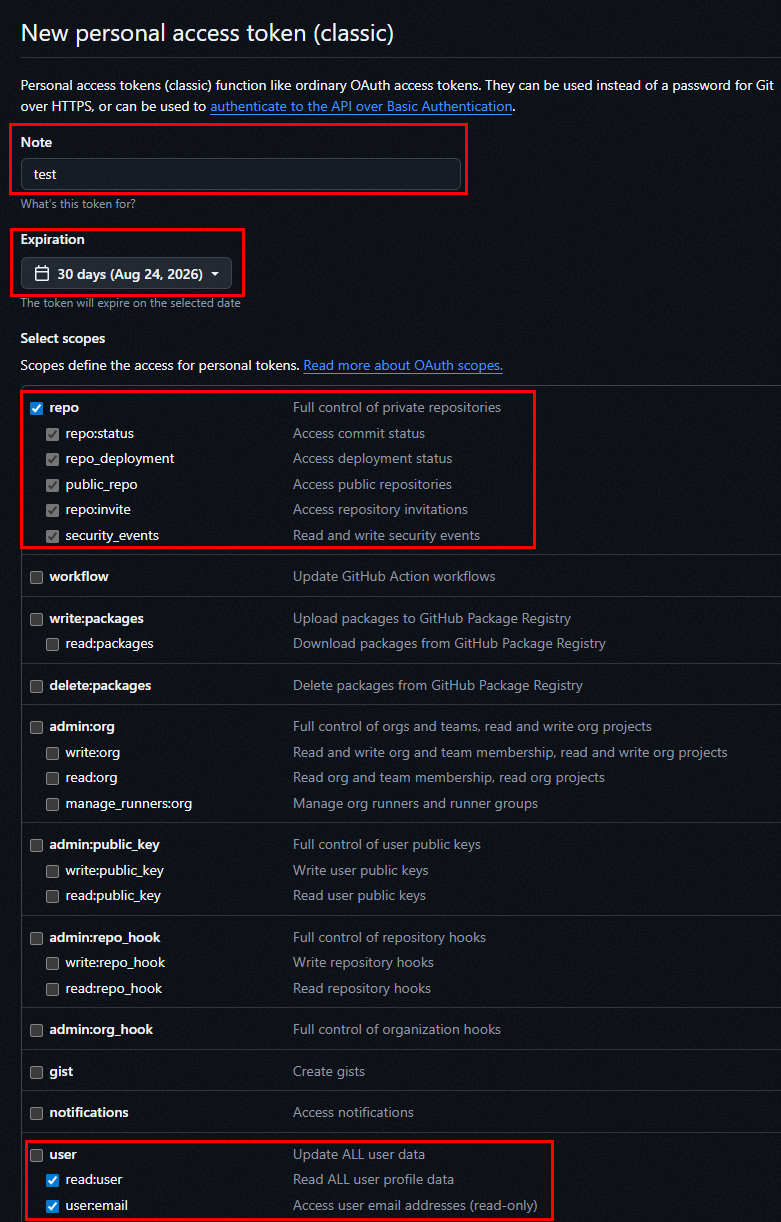Tick the read:packages checkbox
The height and width of the screenshot is (1222, 781).
53,644
